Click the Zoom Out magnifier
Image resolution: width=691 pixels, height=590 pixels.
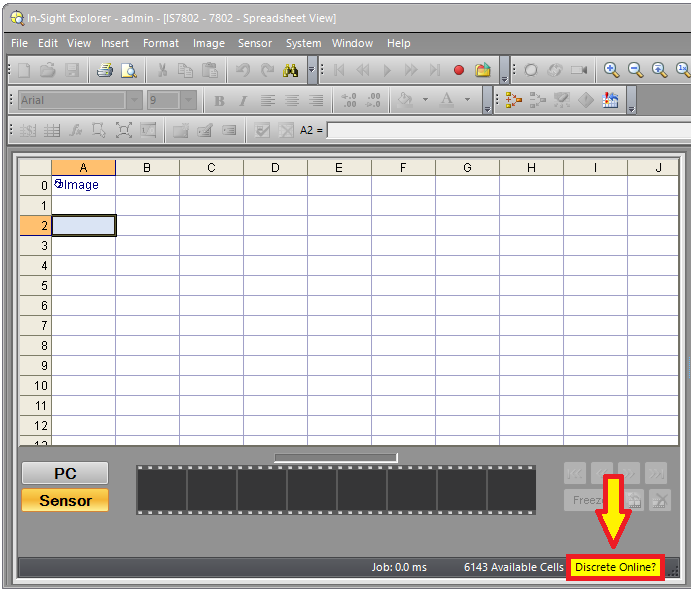[x=635, y=70]
